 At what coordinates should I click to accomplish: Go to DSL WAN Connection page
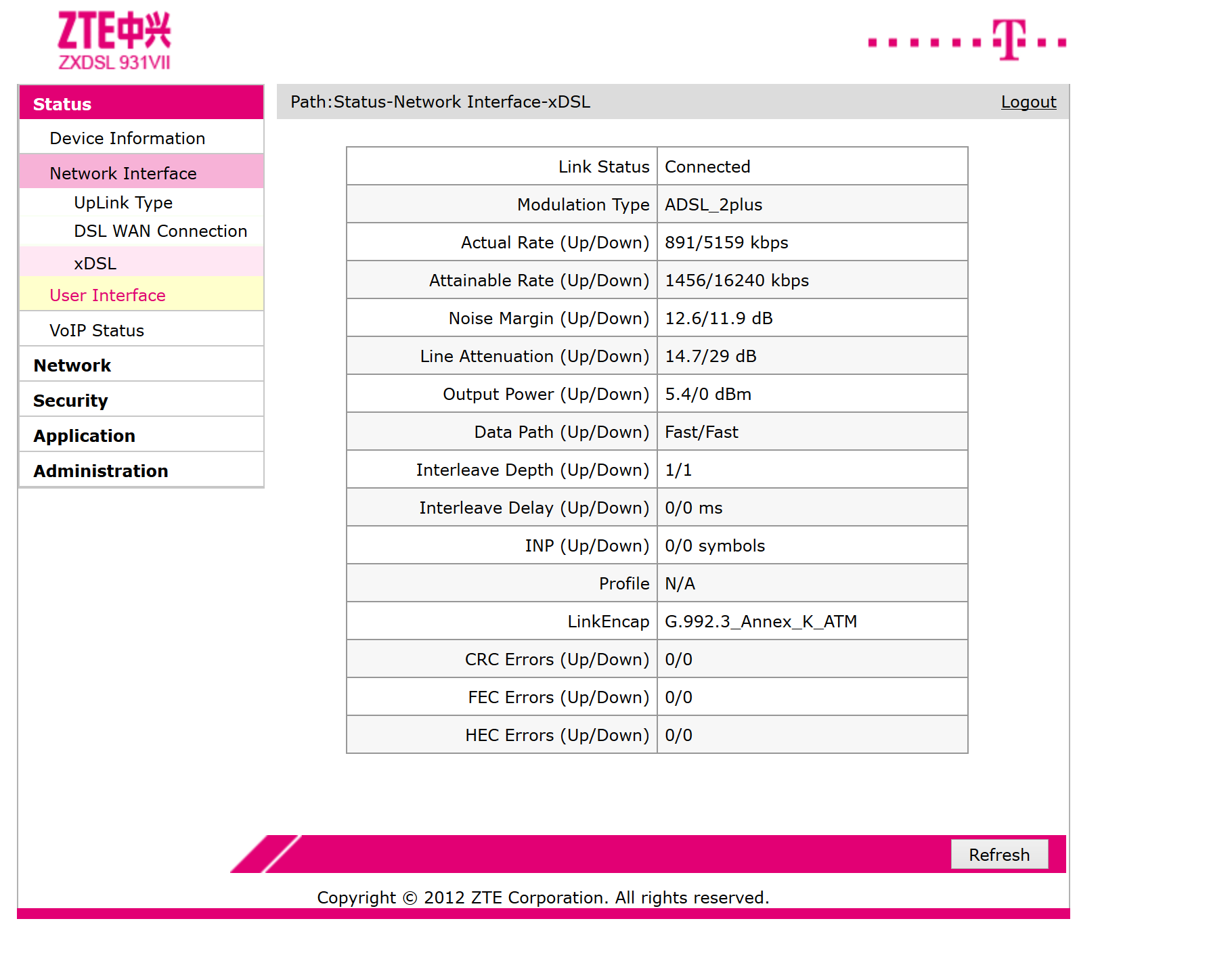pyautogui.click(x=160, y=231)
